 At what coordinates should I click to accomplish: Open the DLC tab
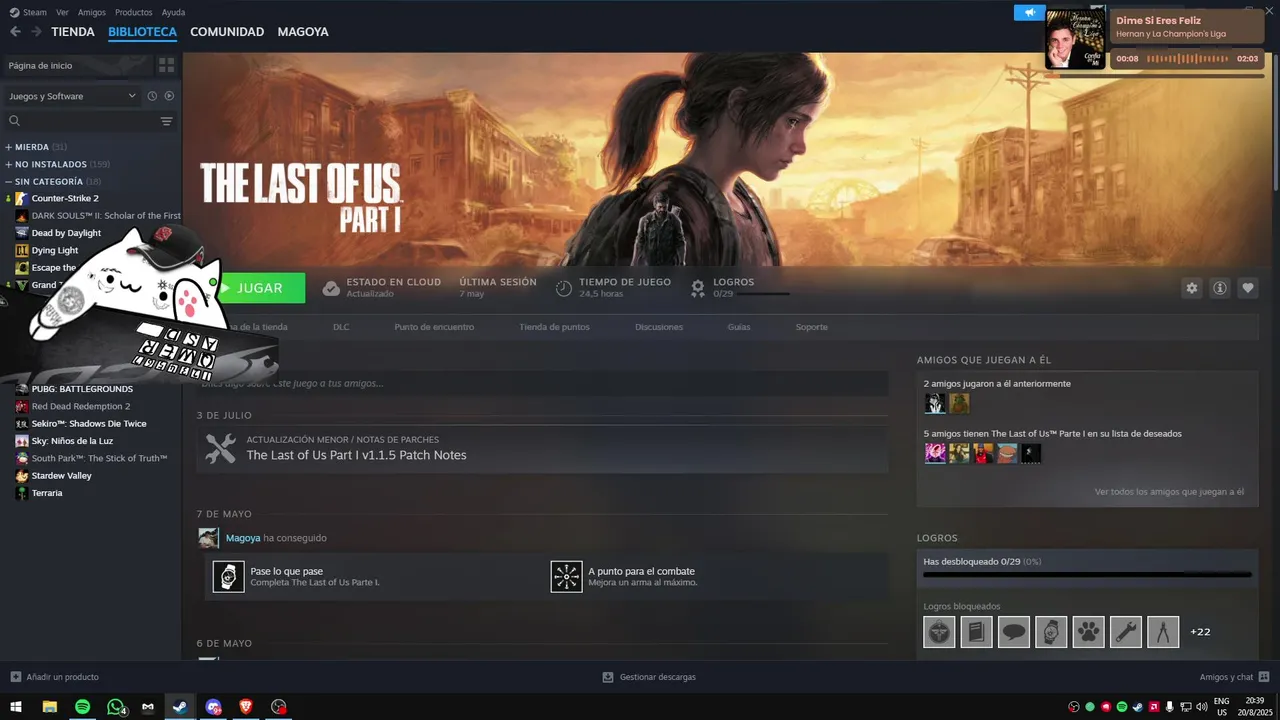click(341, 327)
